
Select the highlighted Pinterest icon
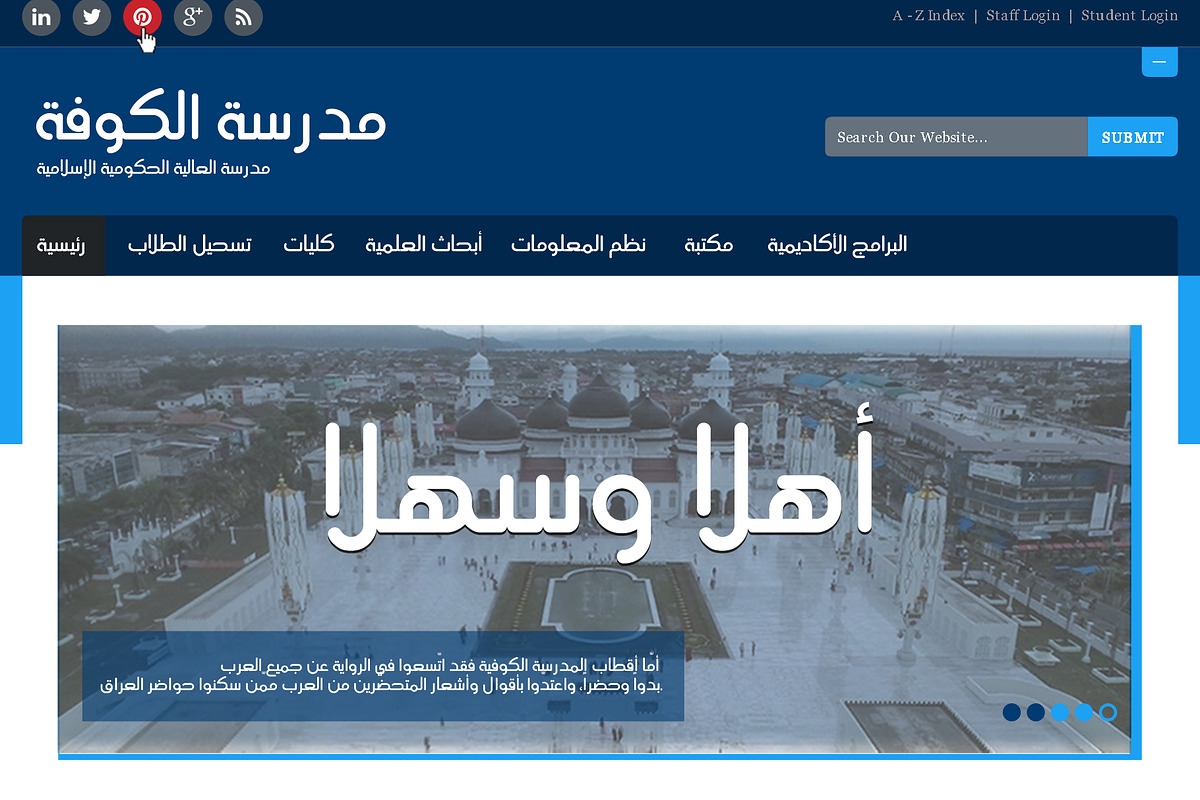[x=143, y=17]
